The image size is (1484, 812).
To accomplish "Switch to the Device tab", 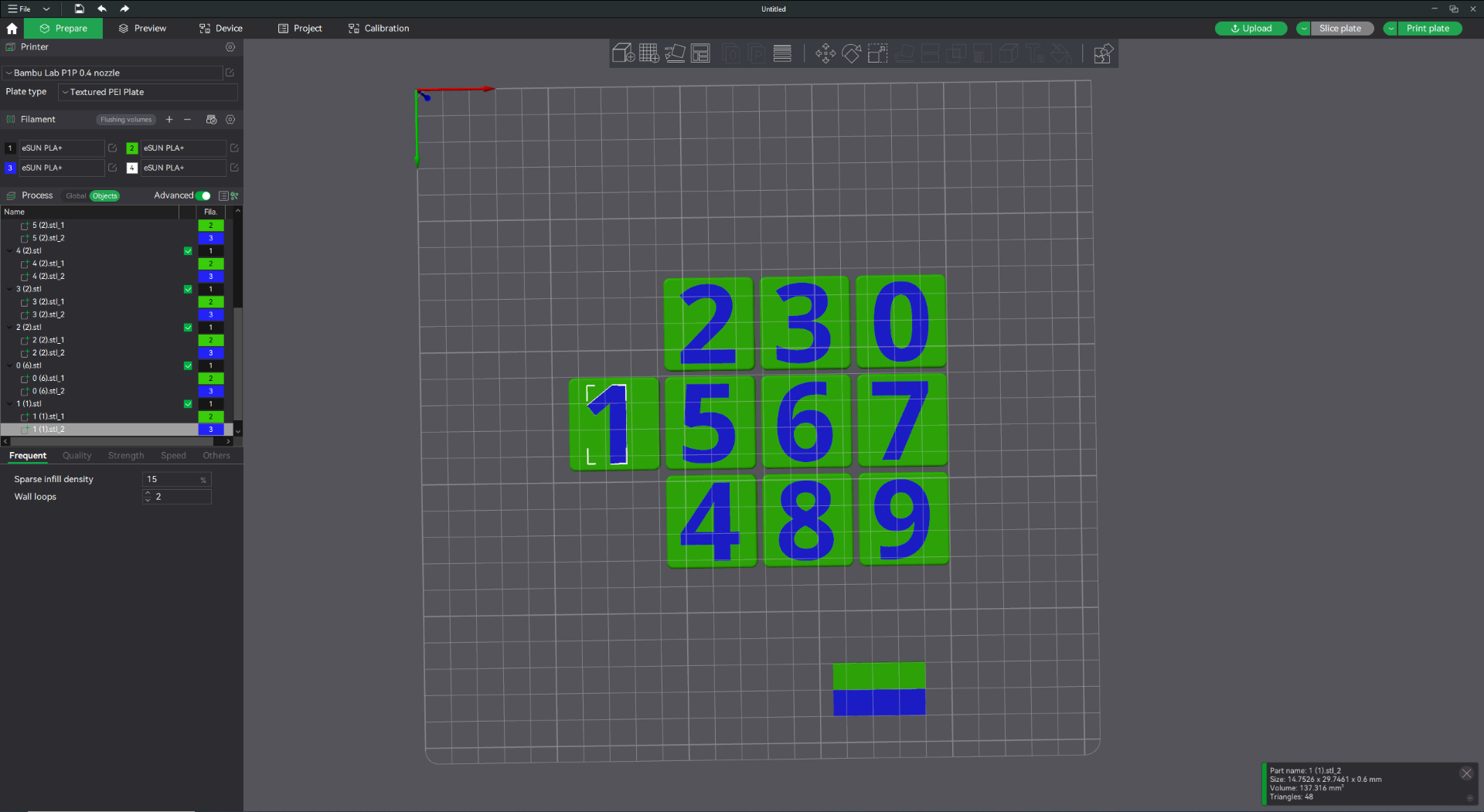I will pyautogui.click(x=221, y=29).
